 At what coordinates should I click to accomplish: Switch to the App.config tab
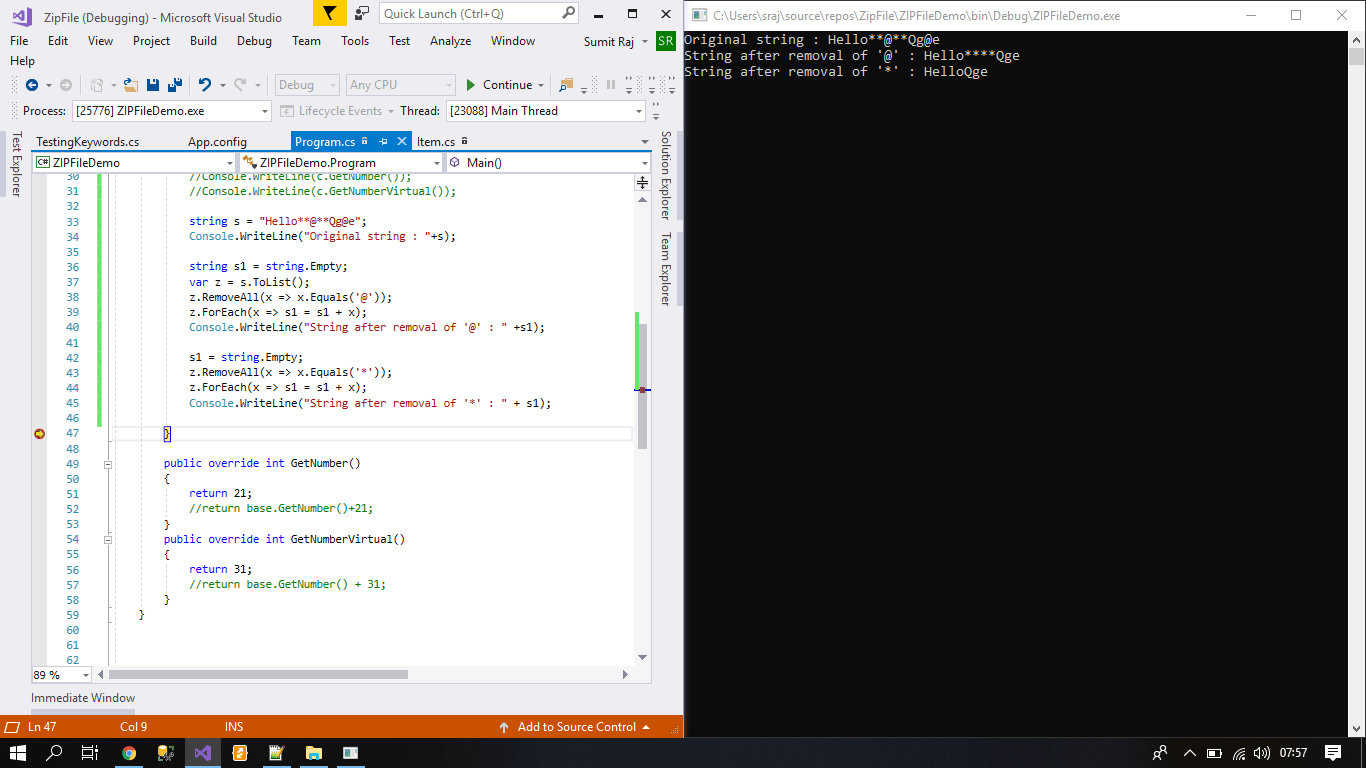217,142
